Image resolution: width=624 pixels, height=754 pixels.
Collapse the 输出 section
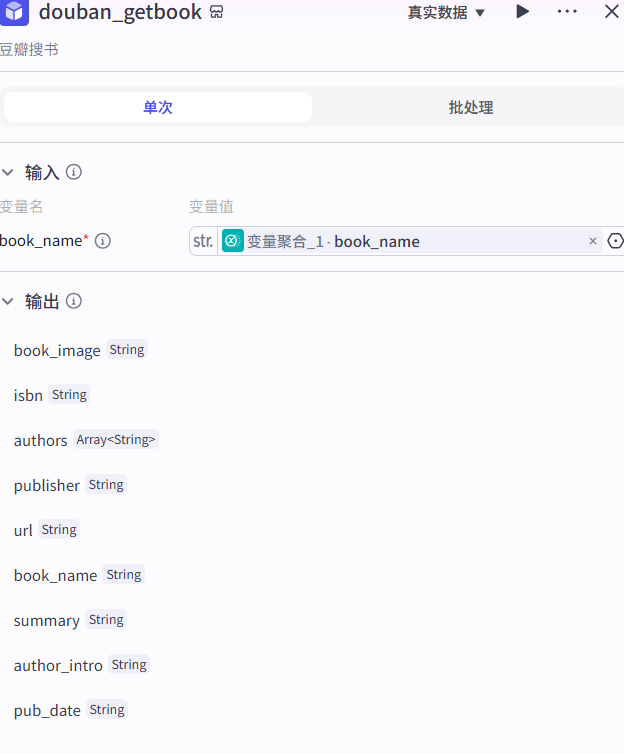8,301
